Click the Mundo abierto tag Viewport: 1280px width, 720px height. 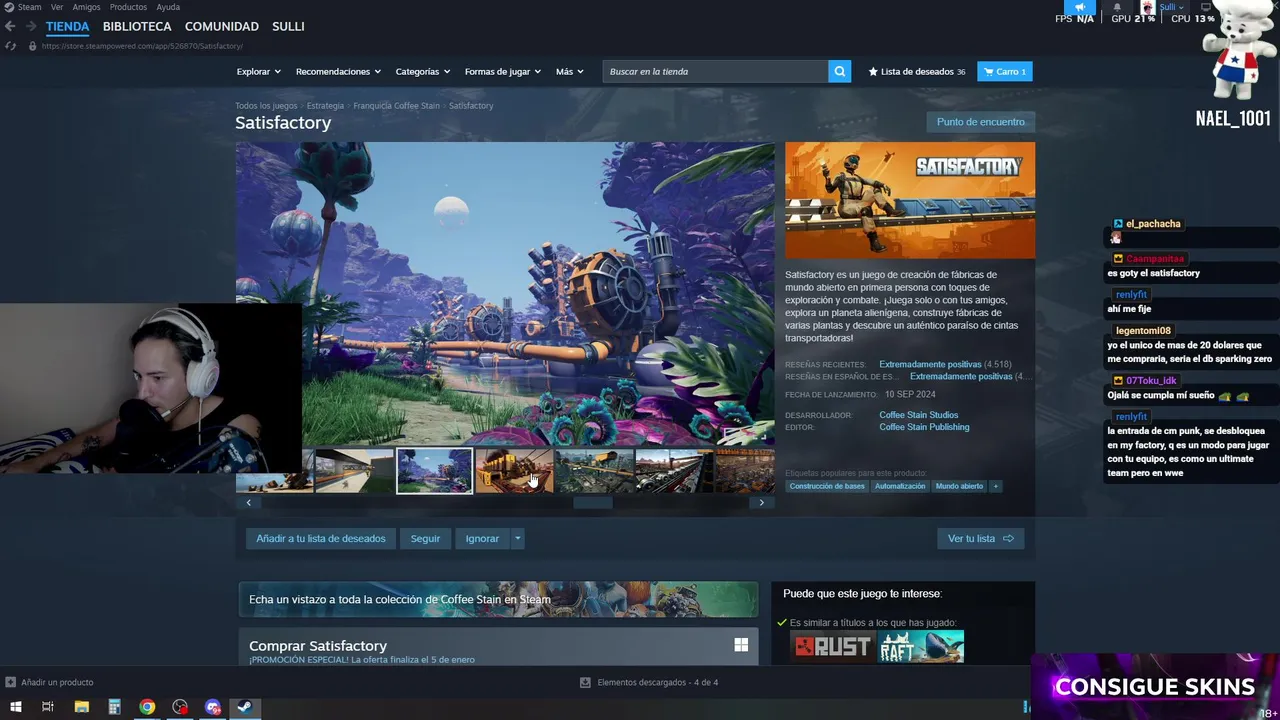[x=959, y=486]
